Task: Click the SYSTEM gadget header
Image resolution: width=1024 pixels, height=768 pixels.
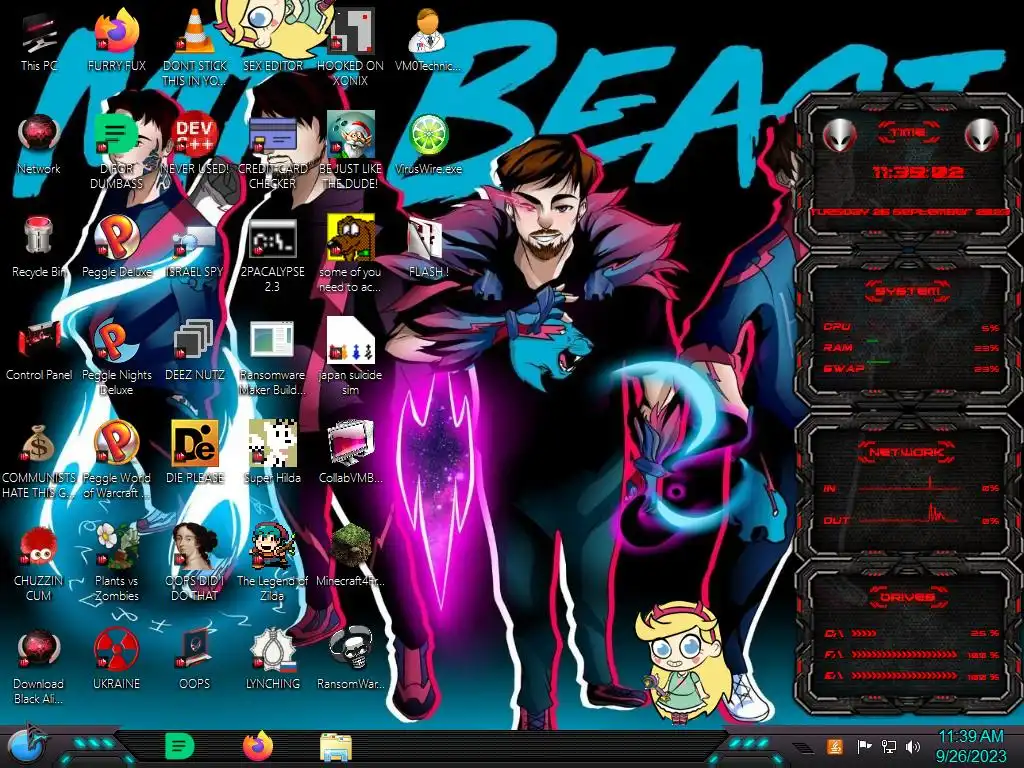Action: click(x=908, y=291)
